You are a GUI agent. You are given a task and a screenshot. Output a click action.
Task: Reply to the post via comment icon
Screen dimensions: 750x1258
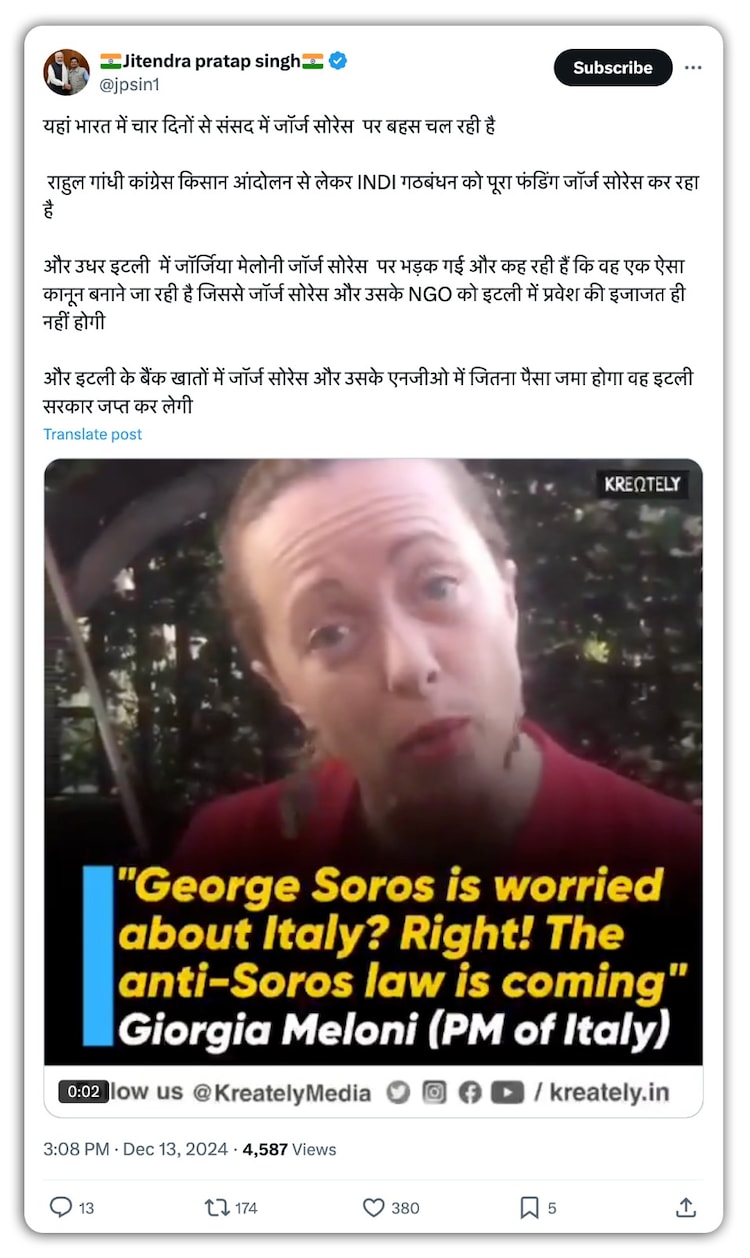[x=61, y=1208]
